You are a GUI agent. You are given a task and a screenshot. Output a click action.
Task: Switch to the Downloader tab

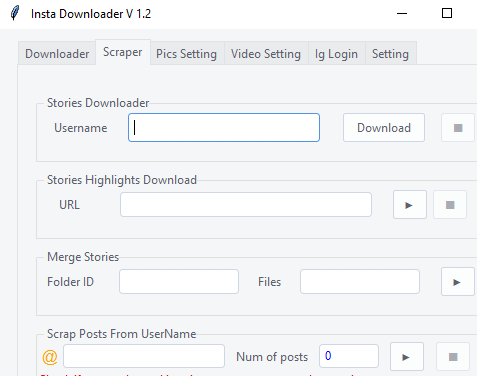point(57,53)
